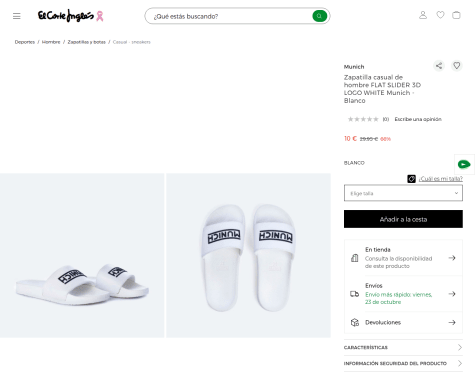This screenshot has height=380, width=475.
Task: Open the Elige talla size dropdown
Action: 403,193
